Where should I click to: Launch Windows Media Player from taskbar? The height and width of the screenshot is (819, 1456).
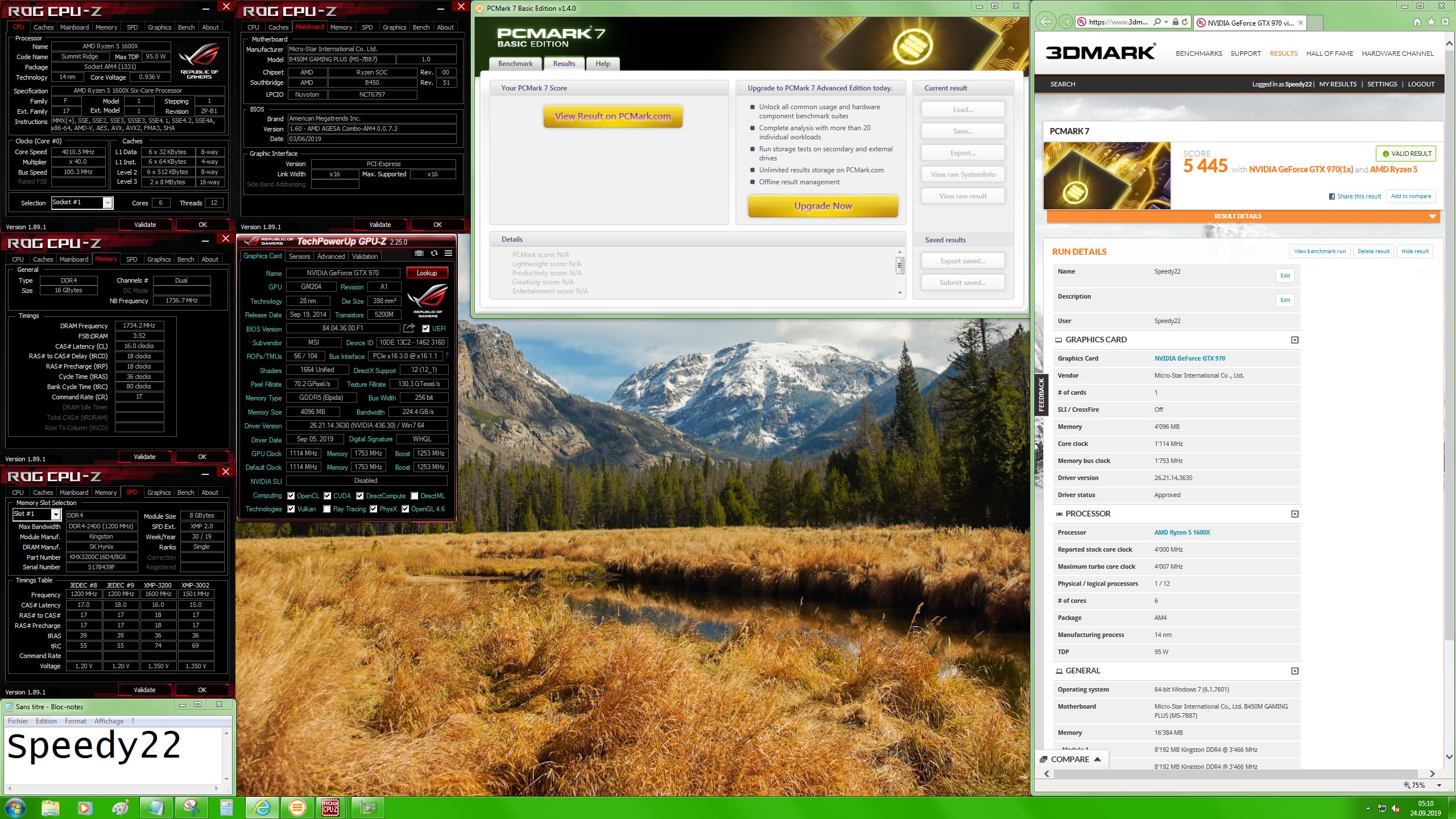tap(85, 808)
